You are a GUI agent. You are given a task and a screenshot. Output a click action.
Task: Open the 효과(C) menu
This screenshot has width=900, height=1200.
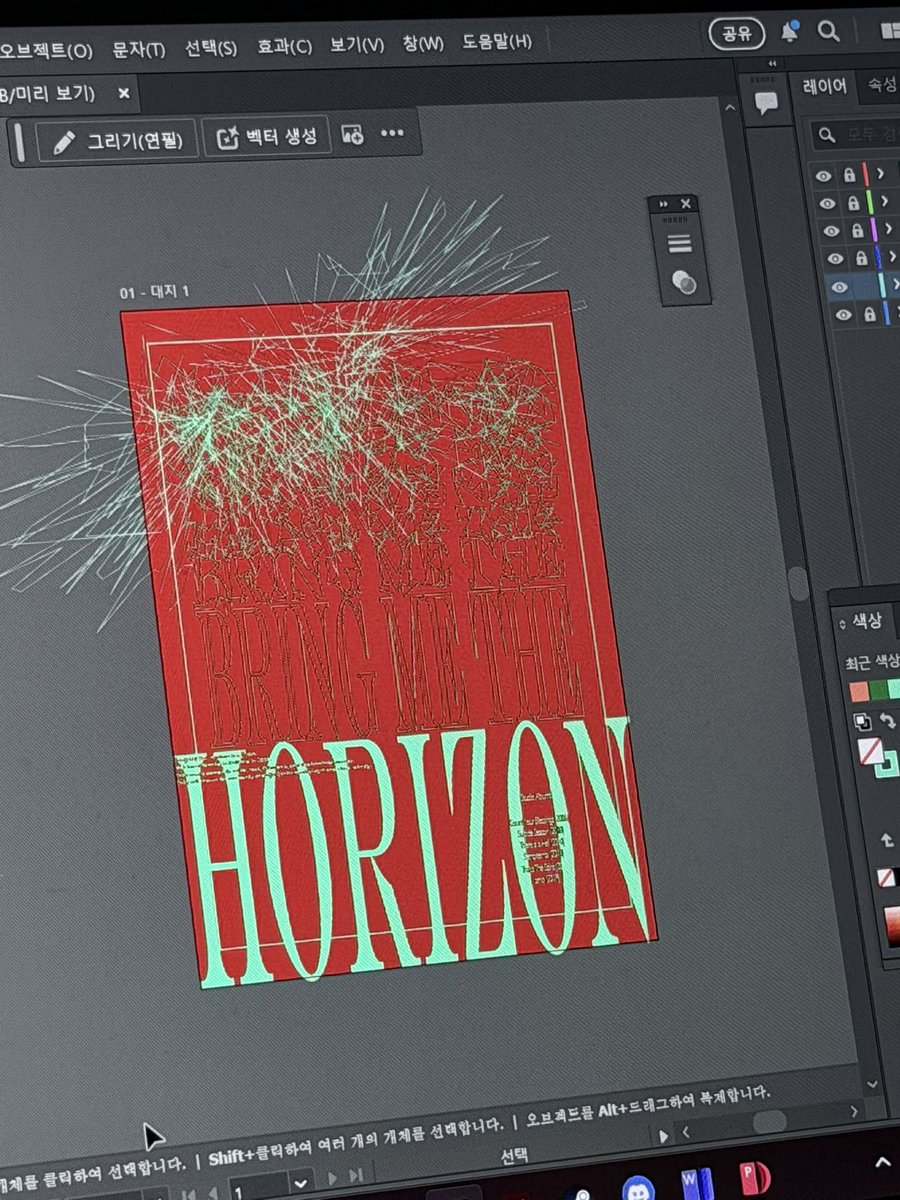pyautogui.click(x=285, y=47)
